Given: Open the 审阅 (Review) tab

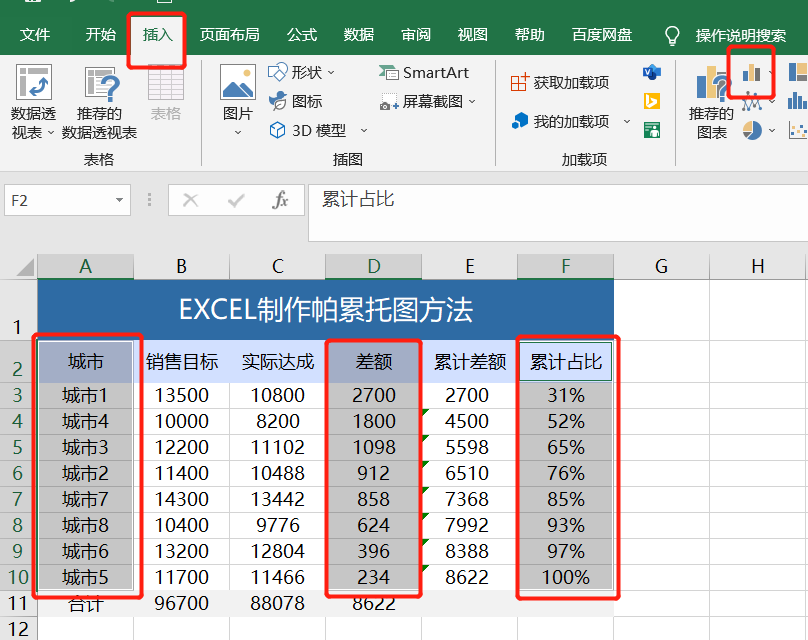Looking at the screenshot, I should coord(416,35).
